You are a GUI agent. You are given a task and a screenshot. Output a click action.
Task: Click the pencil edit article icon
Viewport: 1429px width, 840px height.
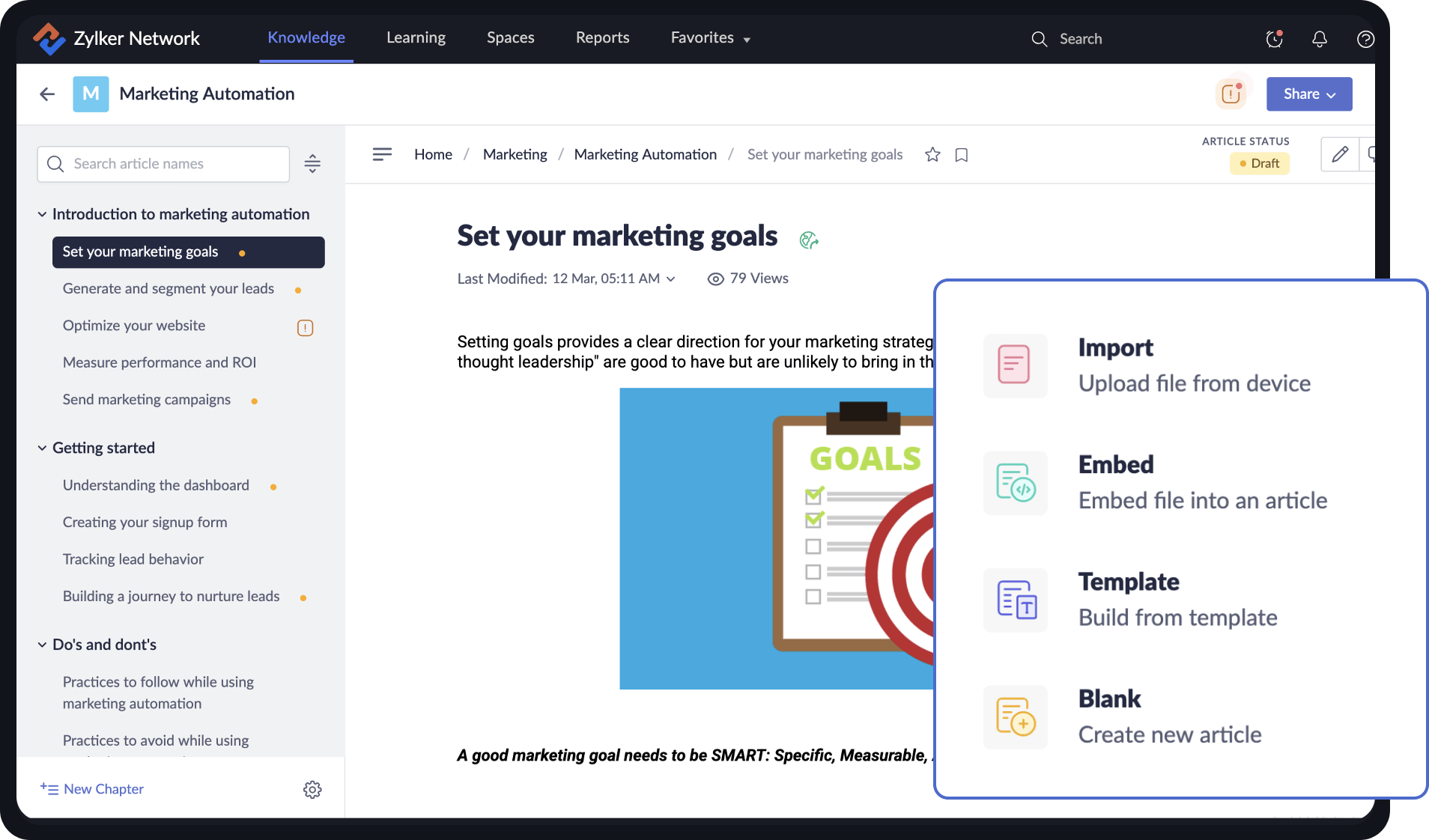(1340, 155)
